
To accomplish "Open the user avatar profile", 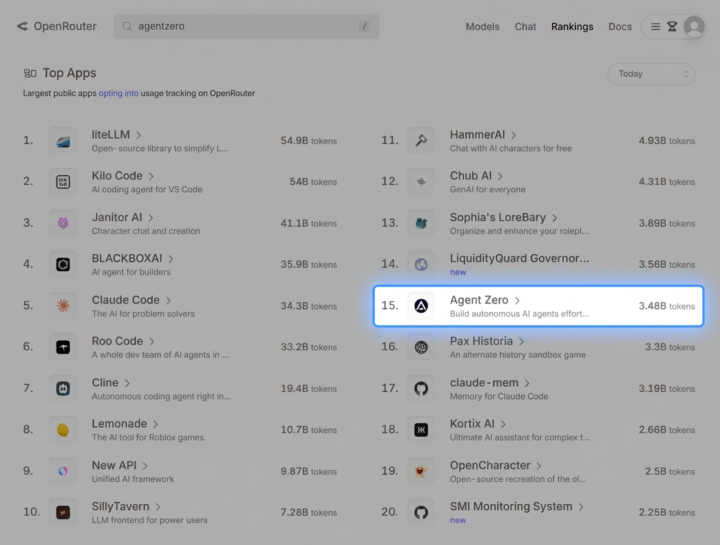I will [694, 27].
